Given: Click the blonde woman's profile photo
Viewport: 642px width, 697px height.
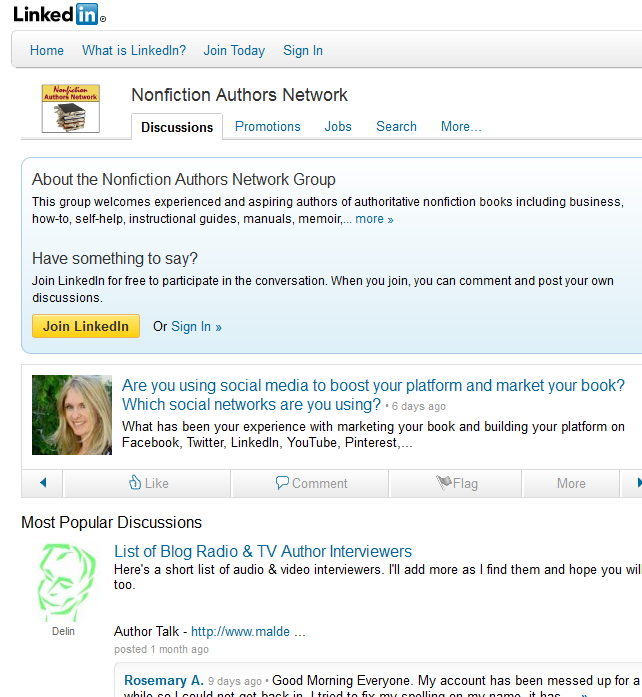Looking at the screenshot, I should pos(72,415).
